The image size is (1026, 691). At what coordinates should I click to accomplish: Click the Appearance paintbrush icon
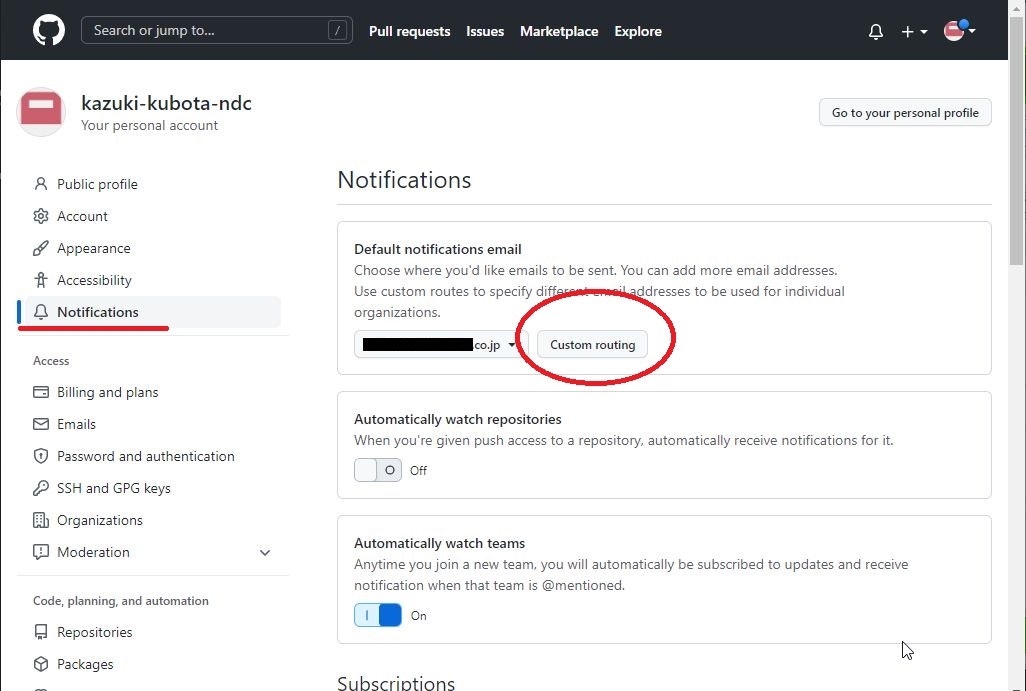[41, 248]
